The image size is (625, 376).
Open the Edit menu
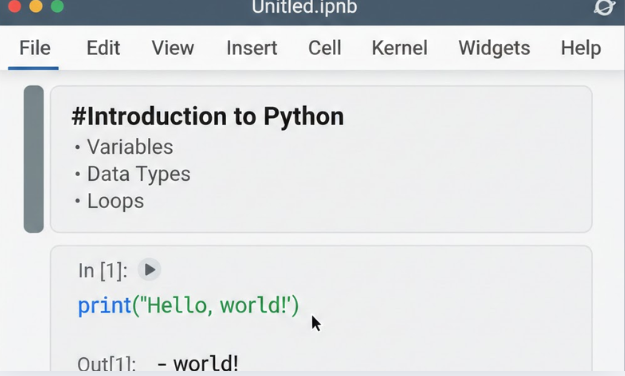pyautogui.click(x=103, y=48)
